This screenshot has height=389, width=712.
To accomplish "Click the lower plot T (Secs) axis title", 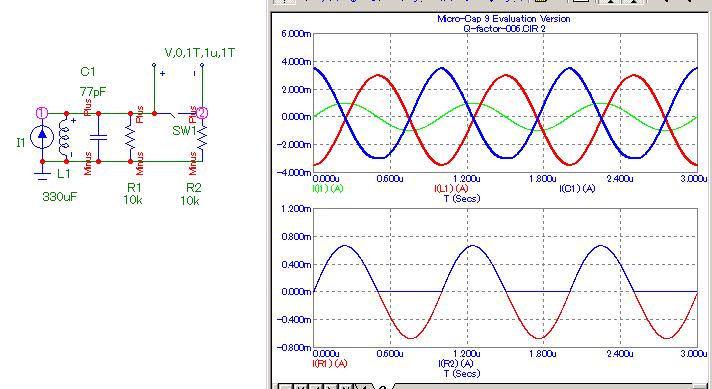I will [x=461, y=373].
